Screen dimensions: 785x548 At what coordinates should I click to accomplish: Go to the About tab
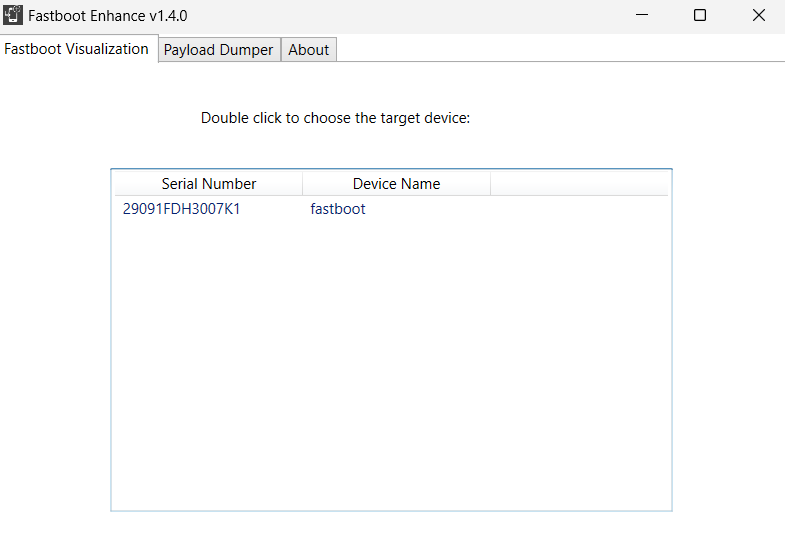point(308,50)
